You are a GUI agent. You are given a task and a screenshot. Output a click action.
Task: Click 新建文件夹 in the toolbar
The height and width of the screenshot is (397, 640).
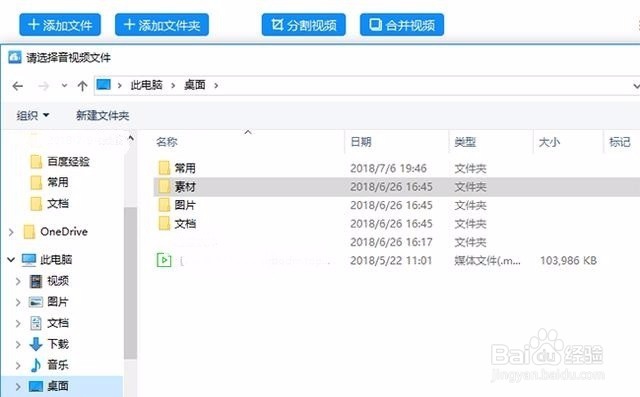102,115
